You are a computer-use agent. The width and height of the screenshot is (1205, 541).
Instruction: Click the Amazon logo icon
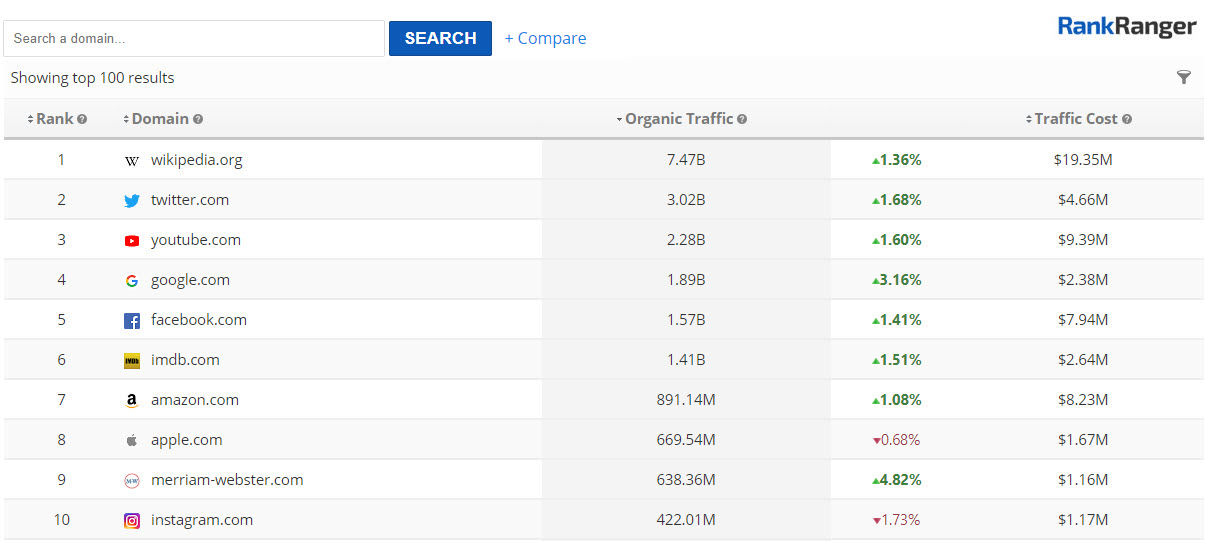tap(132, 400)
